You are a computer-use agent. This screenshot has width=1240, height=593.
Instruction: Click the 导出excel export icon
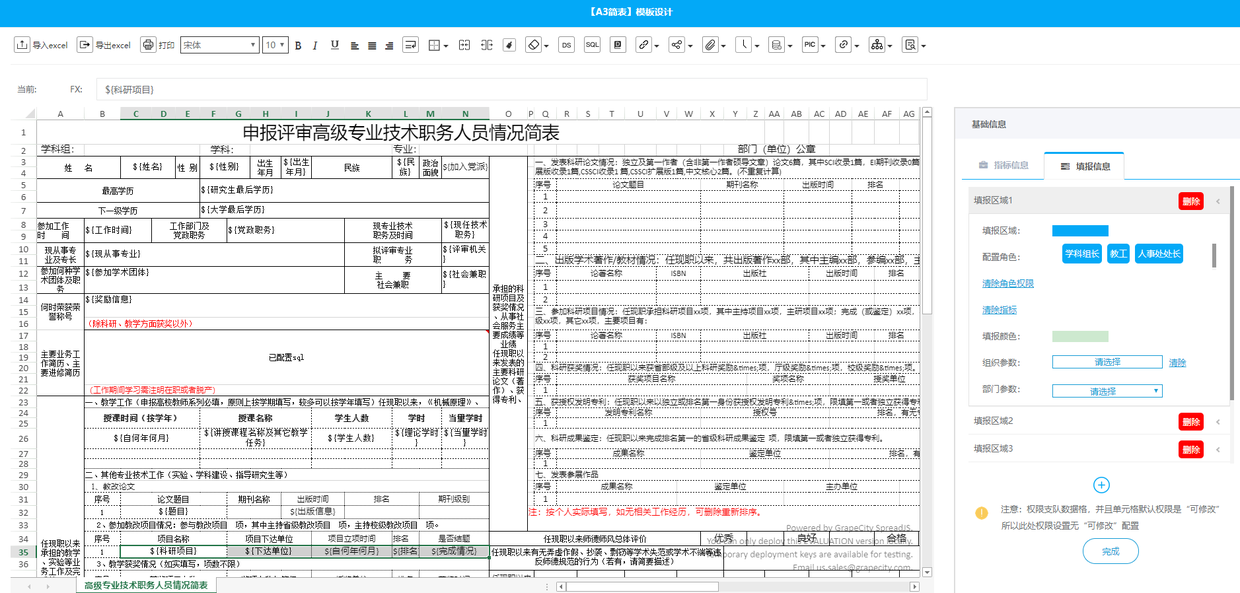coord(85,45)
